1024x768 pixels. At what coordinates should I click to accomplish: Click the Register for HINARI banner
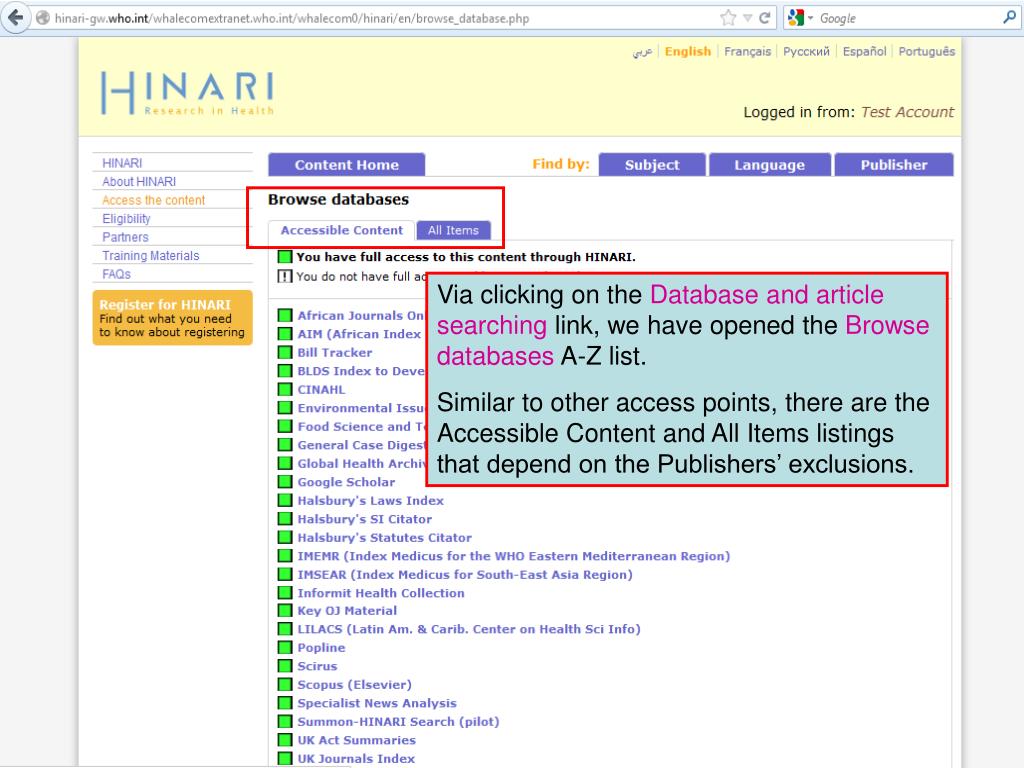point(172,318)
